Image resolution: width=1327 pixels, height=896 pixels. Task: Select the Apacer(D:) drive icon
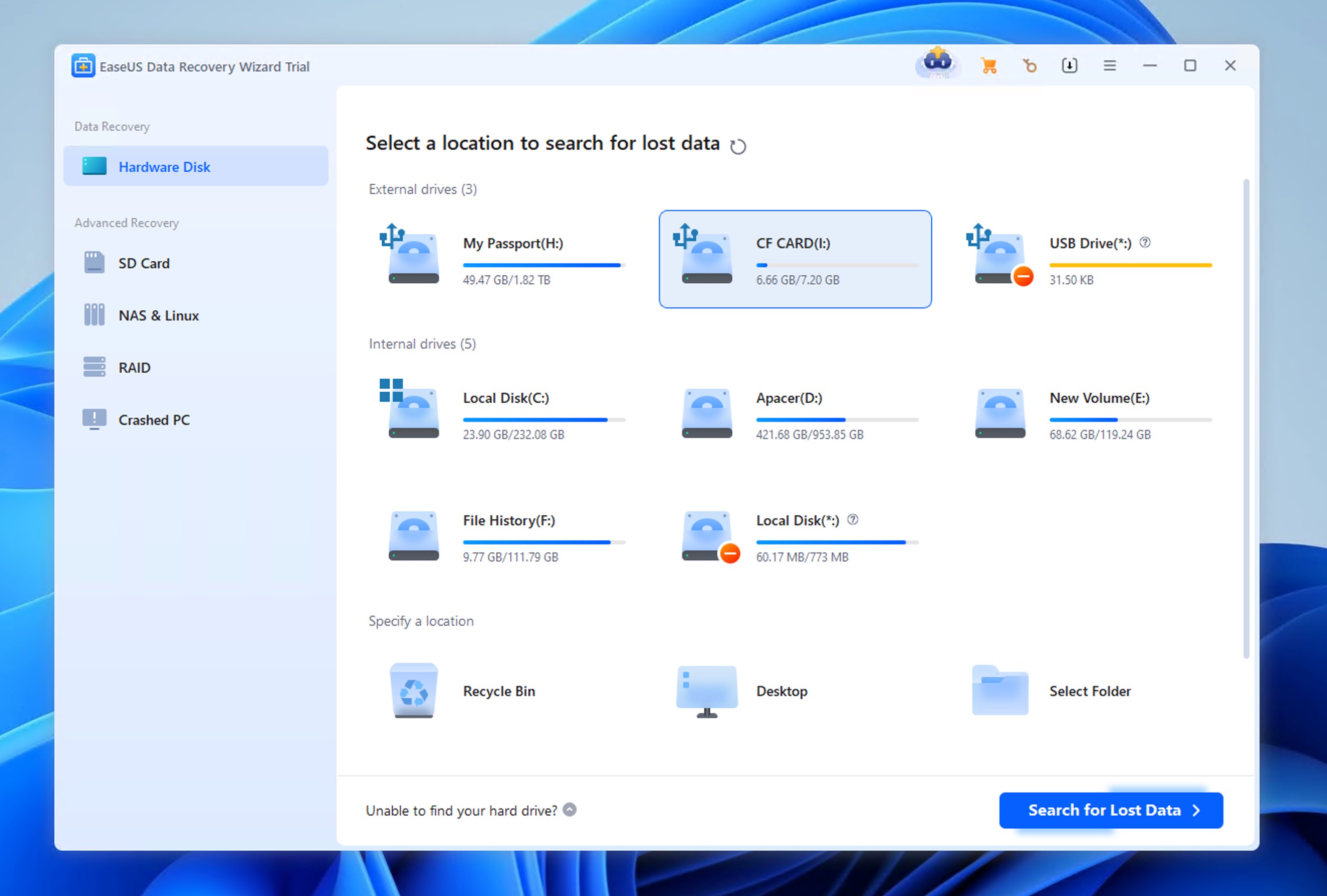707,413
